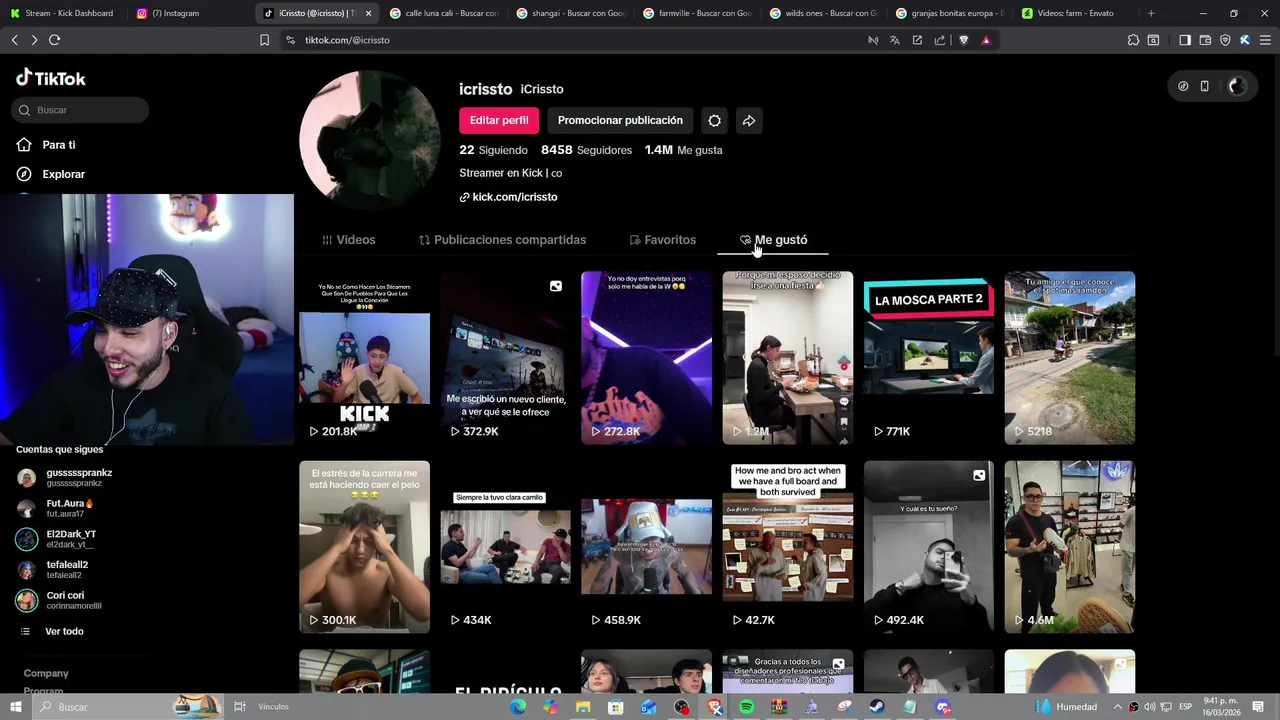Click the Promocionar publicación button
This screenshot has width=1280, height=720.
620,120
